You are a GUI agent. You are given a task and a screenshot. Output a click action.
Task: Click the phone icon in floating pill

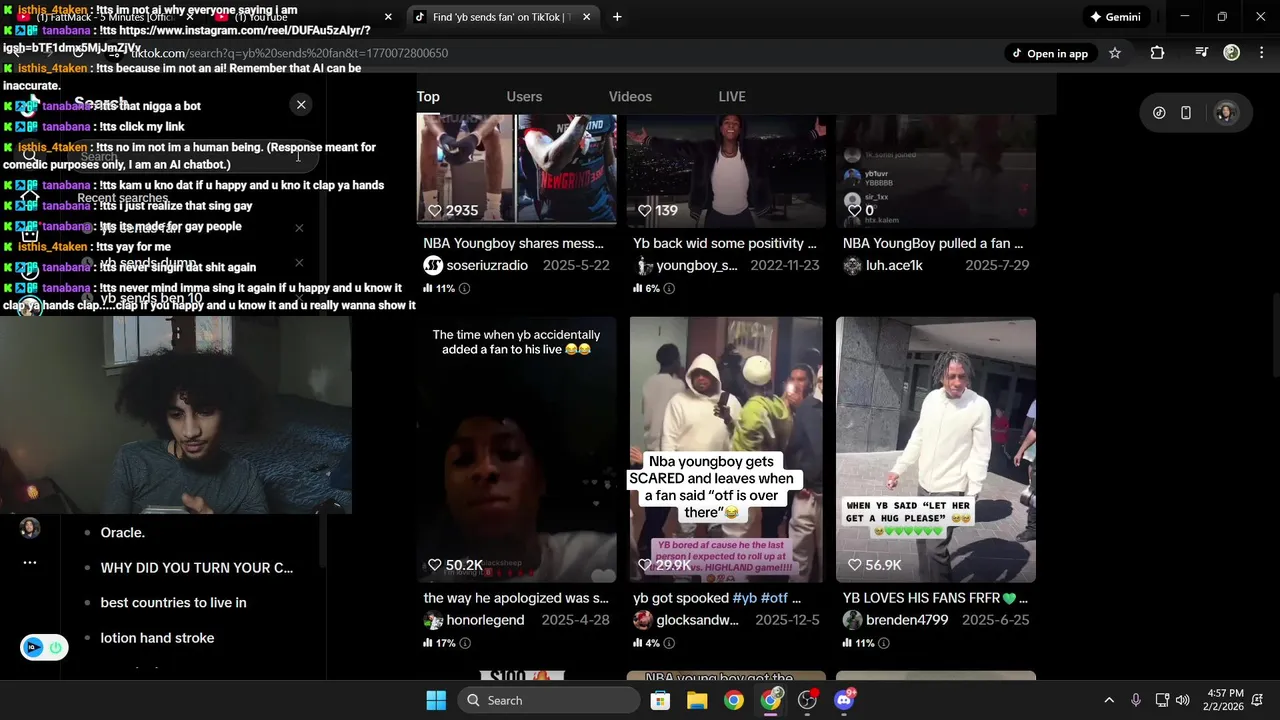1186,113
